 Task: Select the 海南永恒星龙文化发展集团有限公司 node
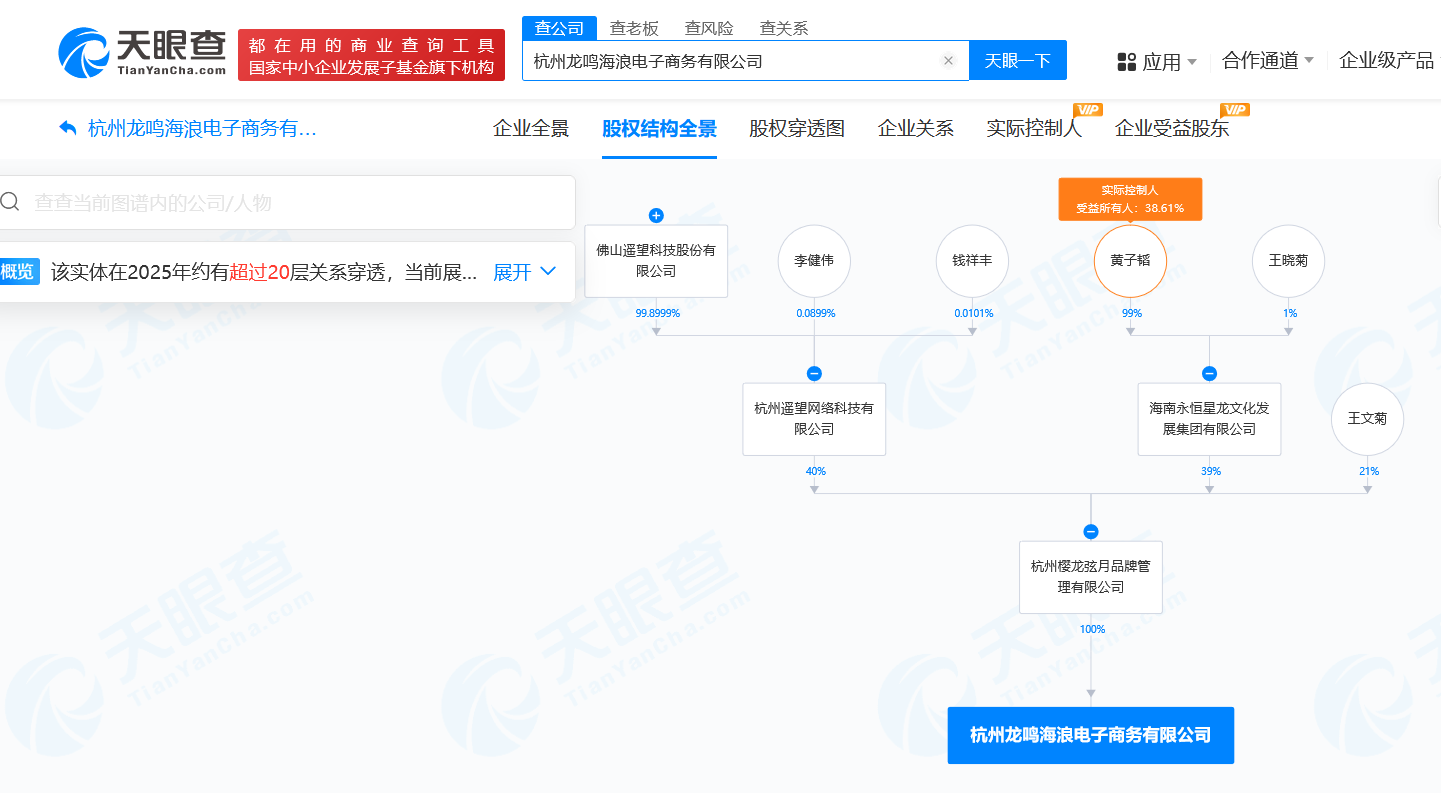(1209, 419)
